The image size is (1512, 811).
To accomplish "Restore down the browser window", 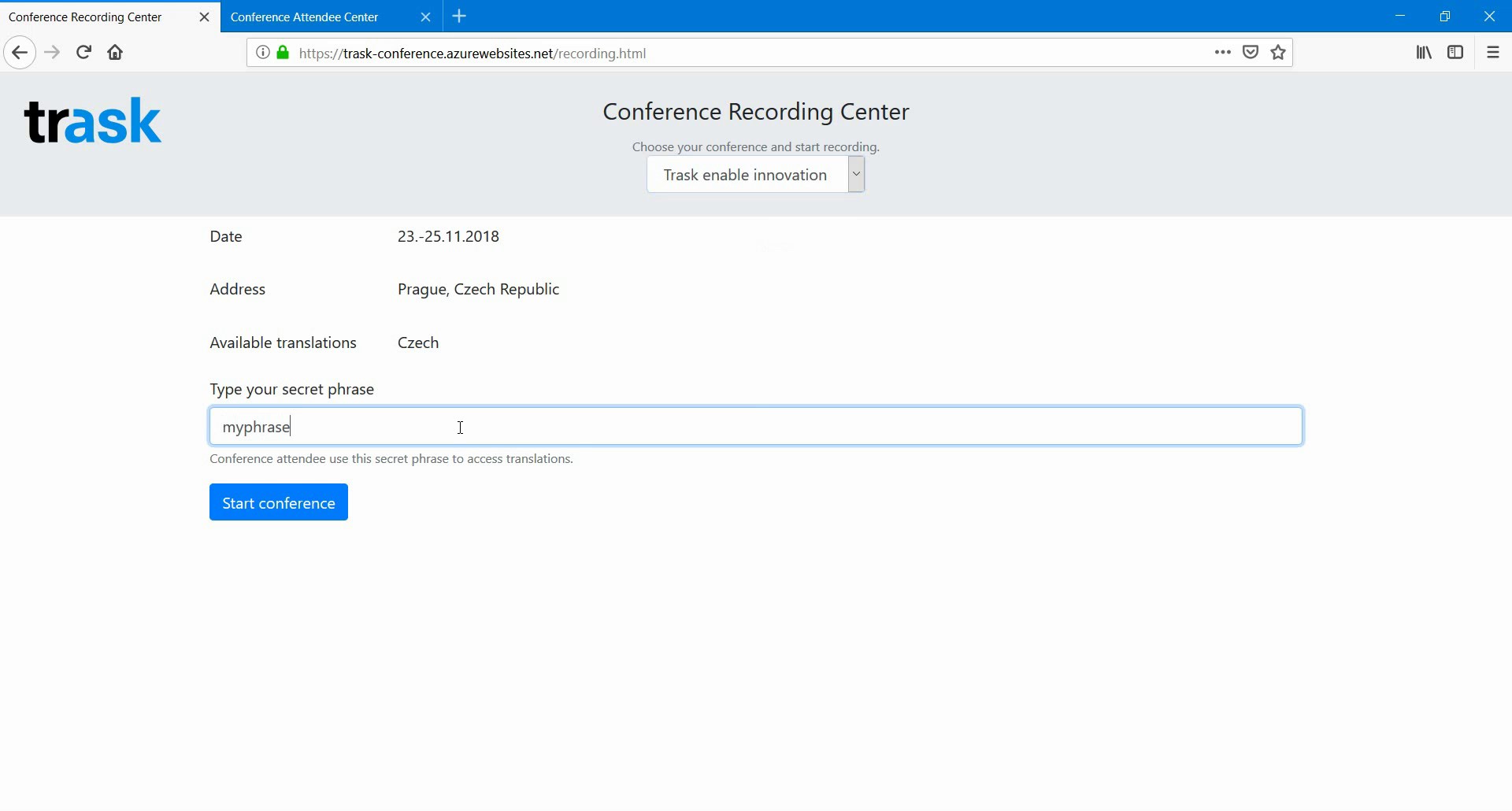I will [1445, 16].
